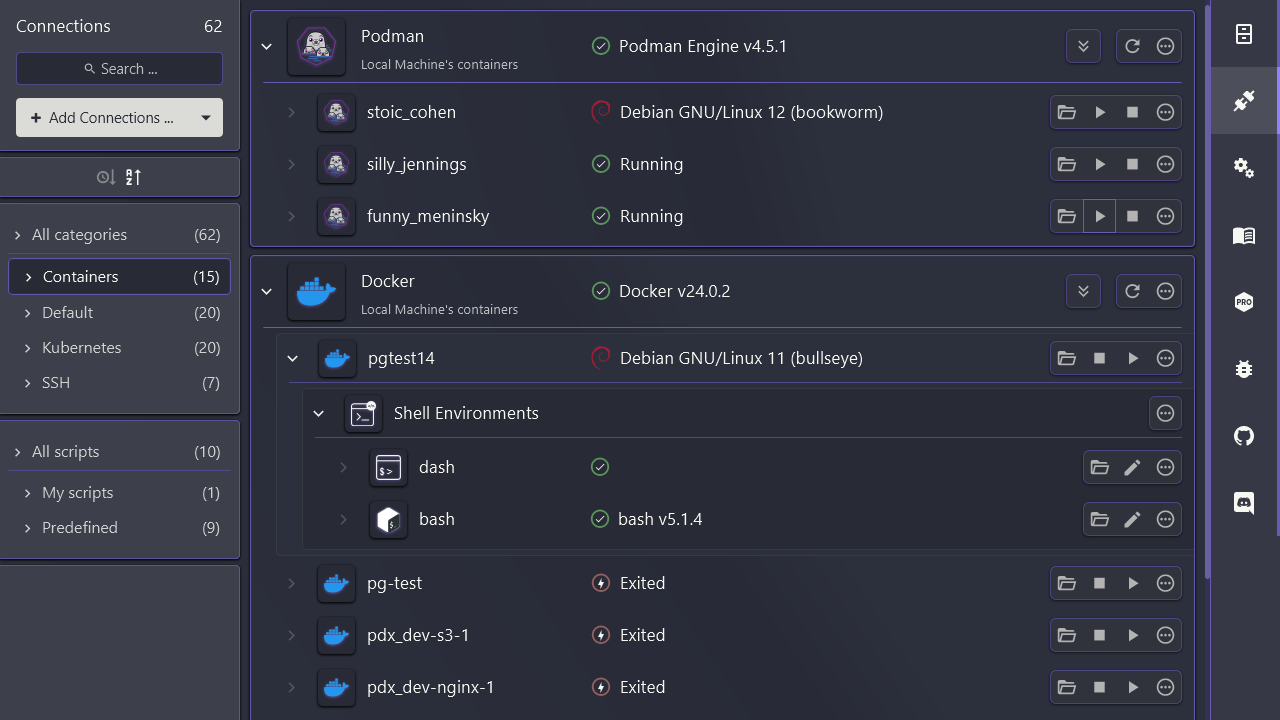
Task: Collapse the Podman section
Action: pyautogui.click(x=267, y=46)
